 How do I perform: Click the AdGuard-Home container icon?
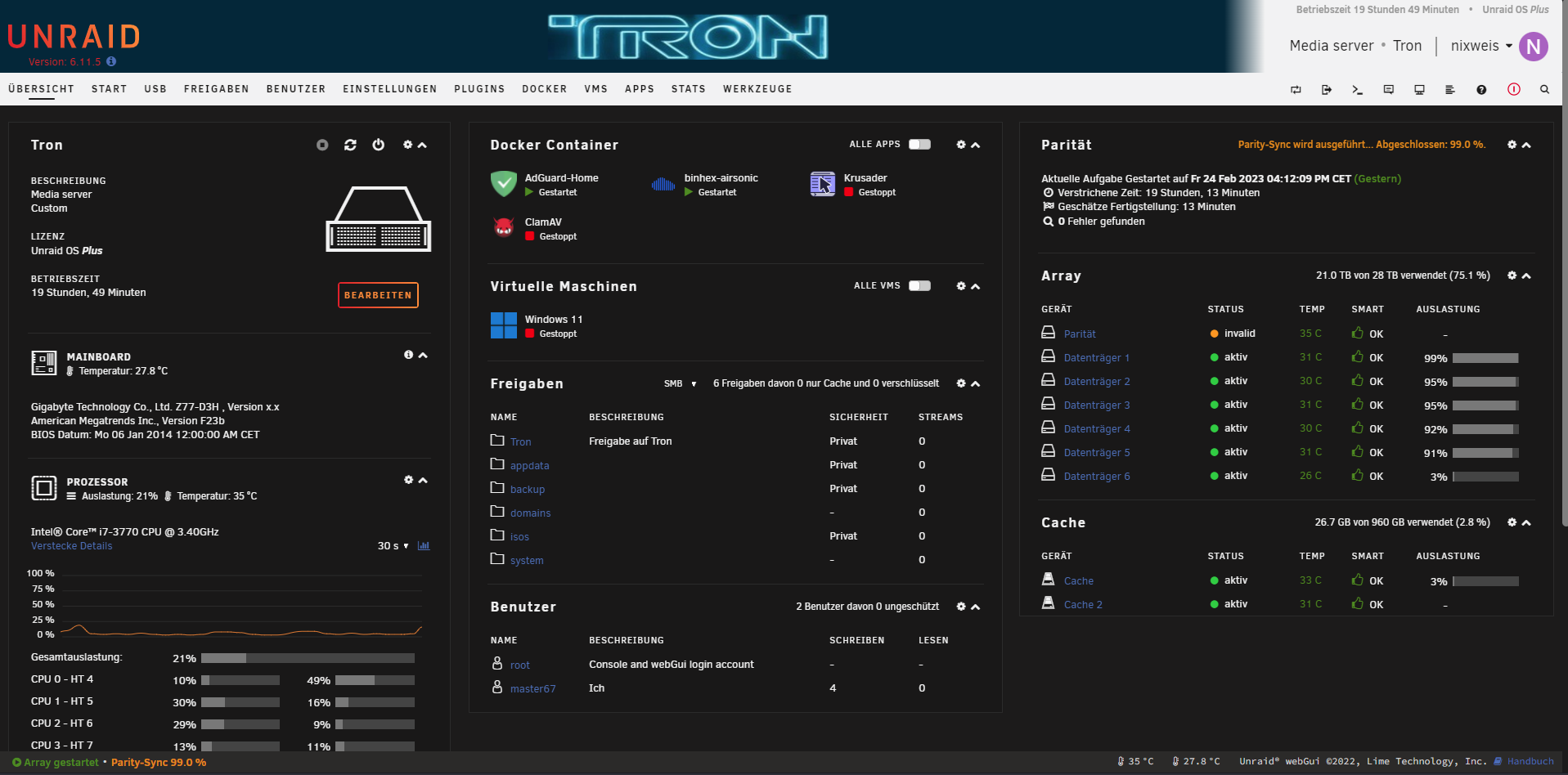(x=503, y=184)
